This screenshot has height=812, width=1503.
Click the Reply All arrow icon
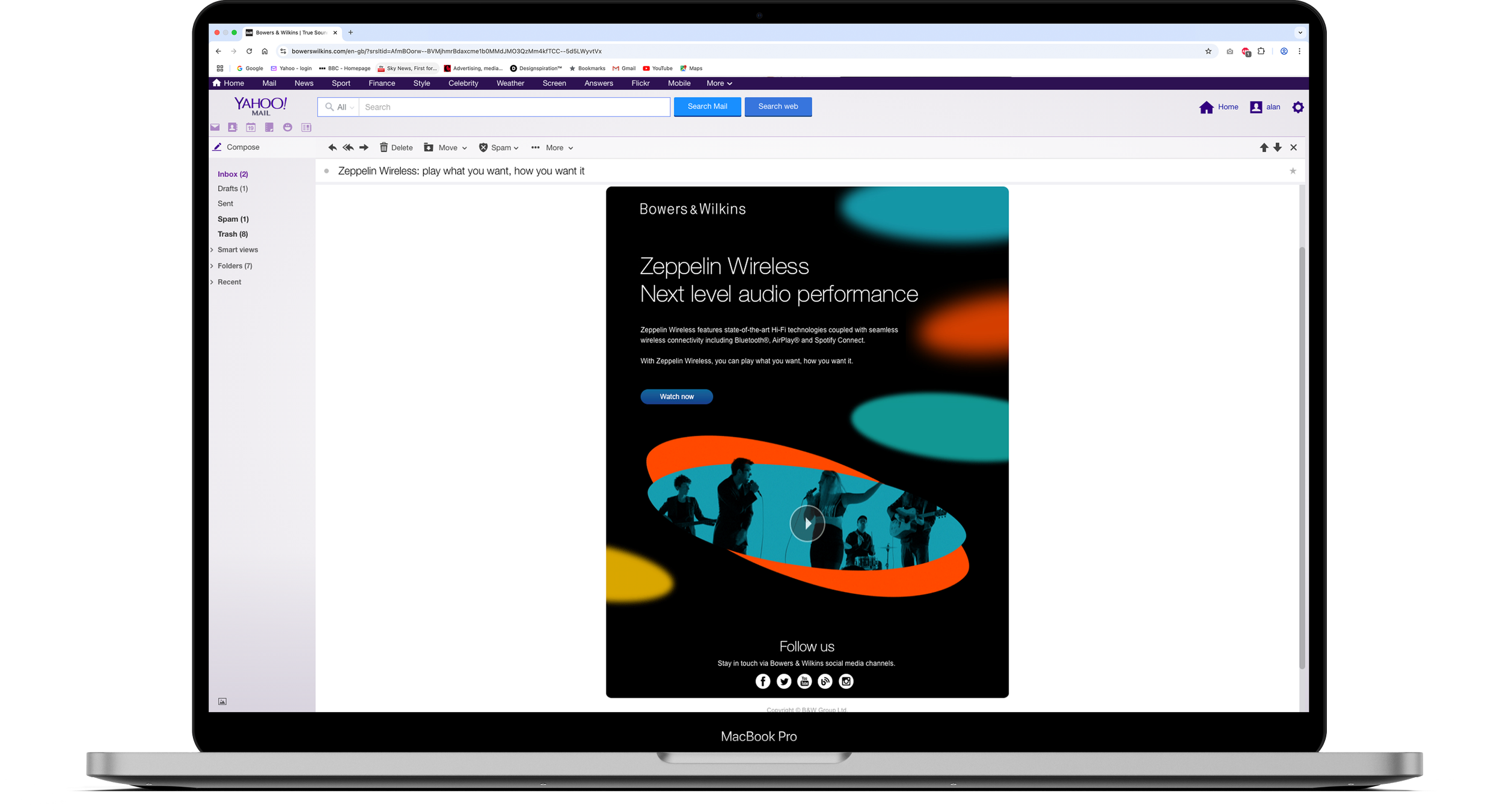pos(348,147)
